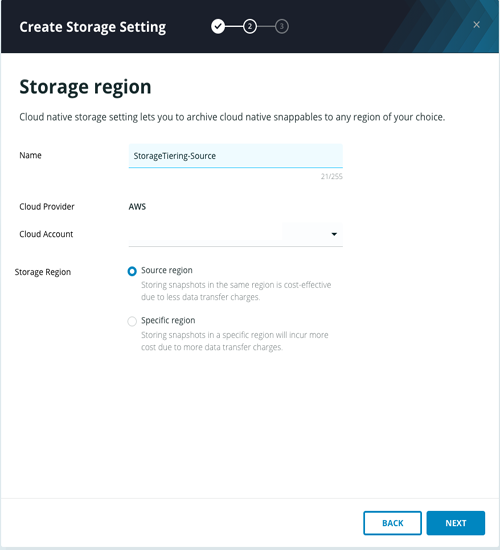Jump to step 3 circle in progress indicator
Viewport: 500px width, 550px height.
pyautogui.click(x=281, y=27)
